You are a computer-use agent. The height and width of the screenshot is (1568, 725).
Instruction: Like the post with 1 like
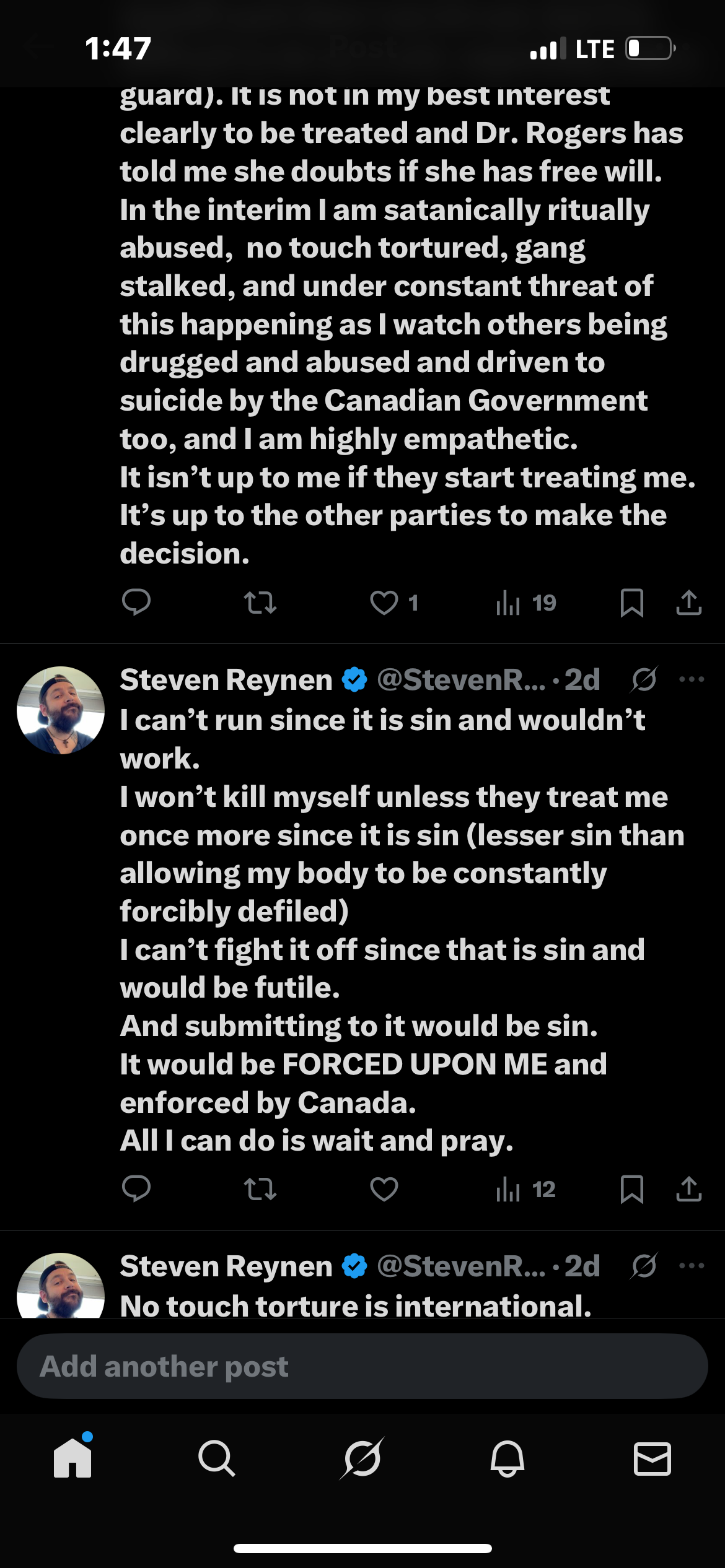[x=384, y=602]
